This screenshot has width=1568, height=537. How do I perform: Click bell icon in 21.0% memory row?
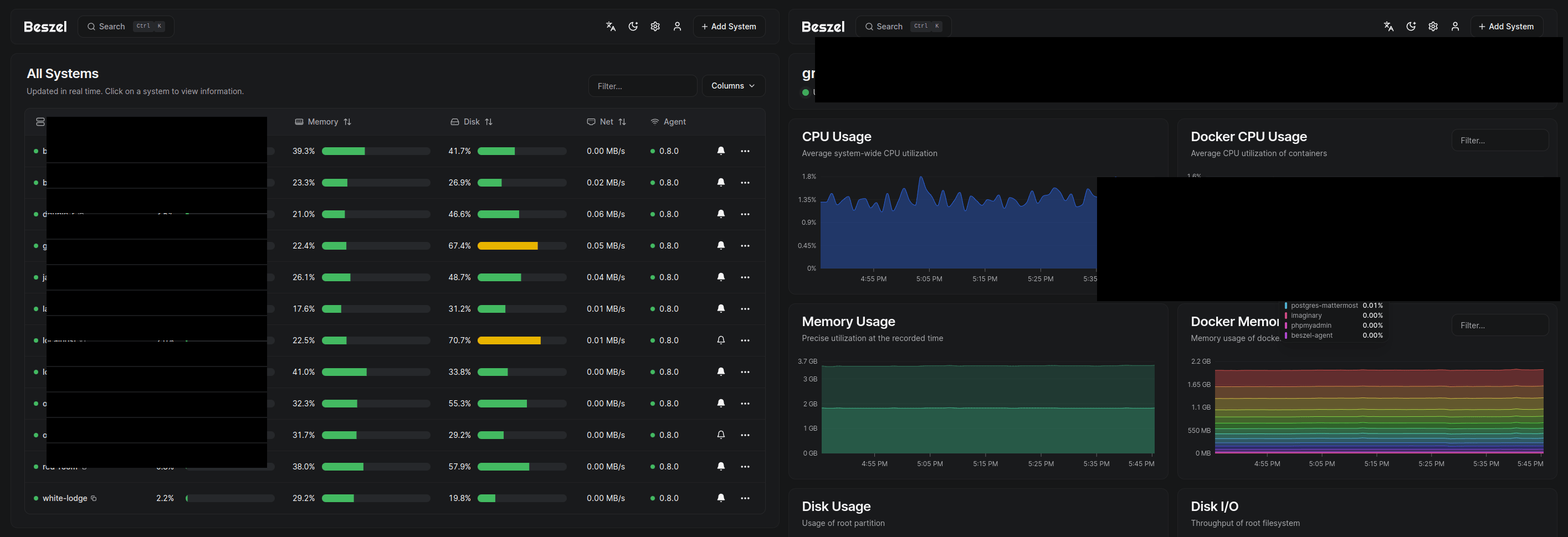click(721, 214)
